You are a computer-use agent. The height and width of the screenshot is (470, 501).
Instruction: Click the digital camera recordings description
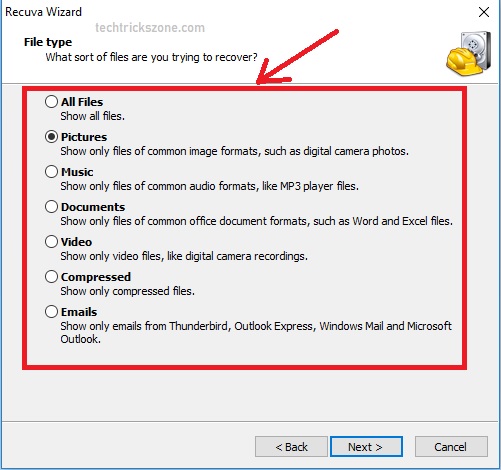(x=184, y=256)
